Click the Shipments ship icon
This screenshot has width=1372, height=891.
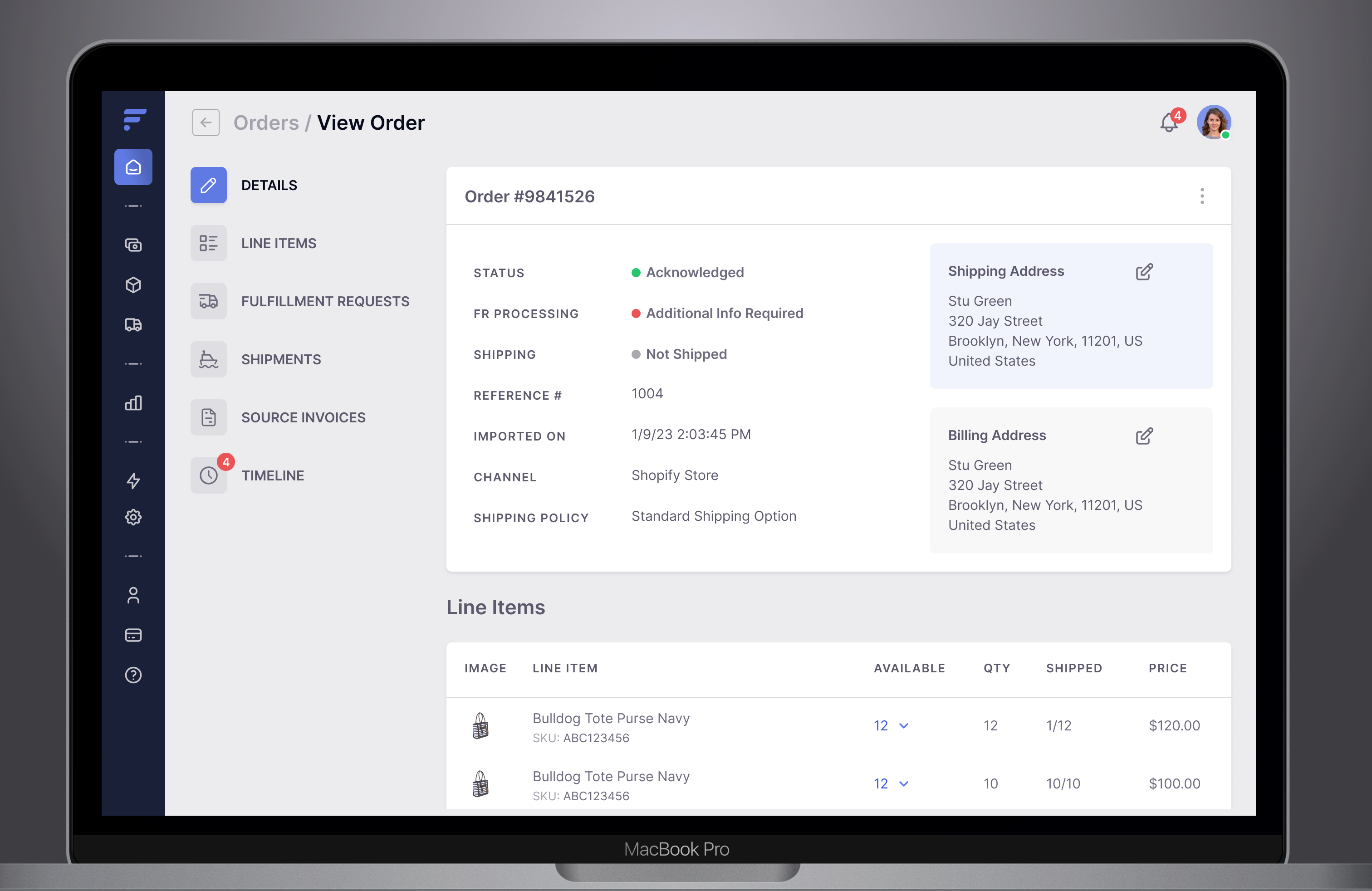pos(209,360)
